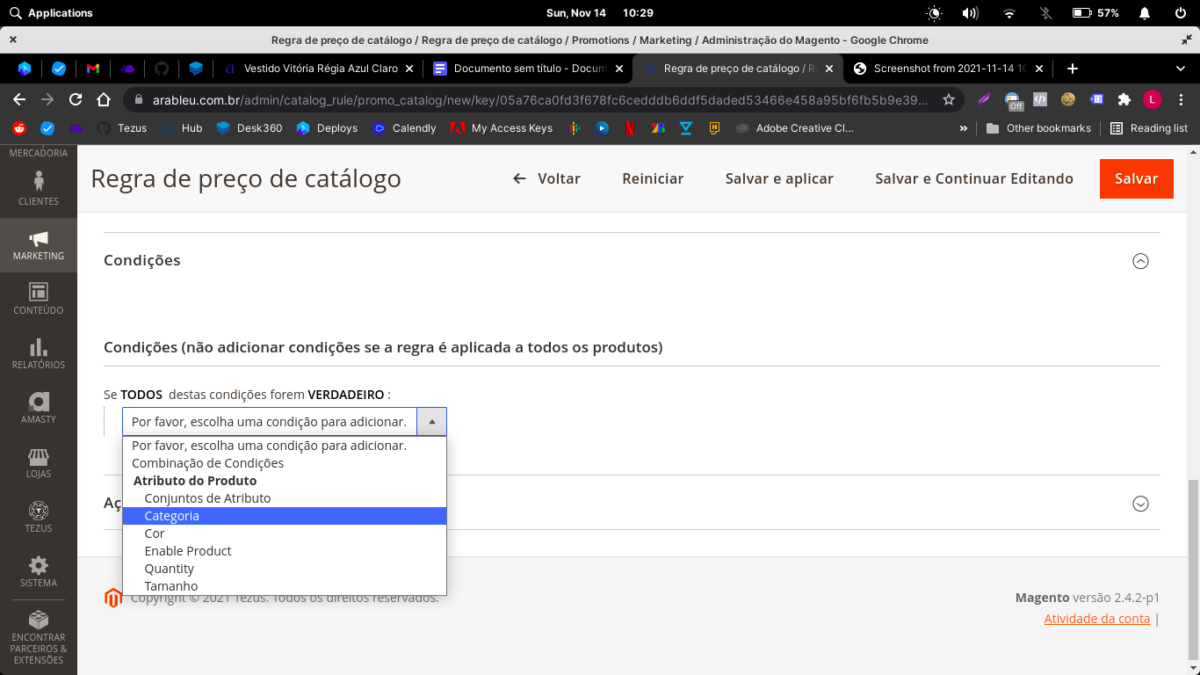This screenshot has height=675, width=1200.
Task: Open the Atividade da conta link
Action: click(x=1097, y=619)
